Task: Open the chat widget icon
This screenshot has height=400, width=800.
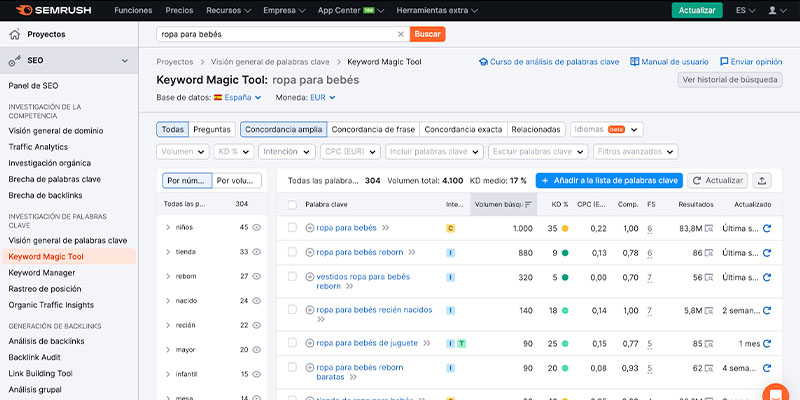Action: pyautogui.click(x=776, y=395)
